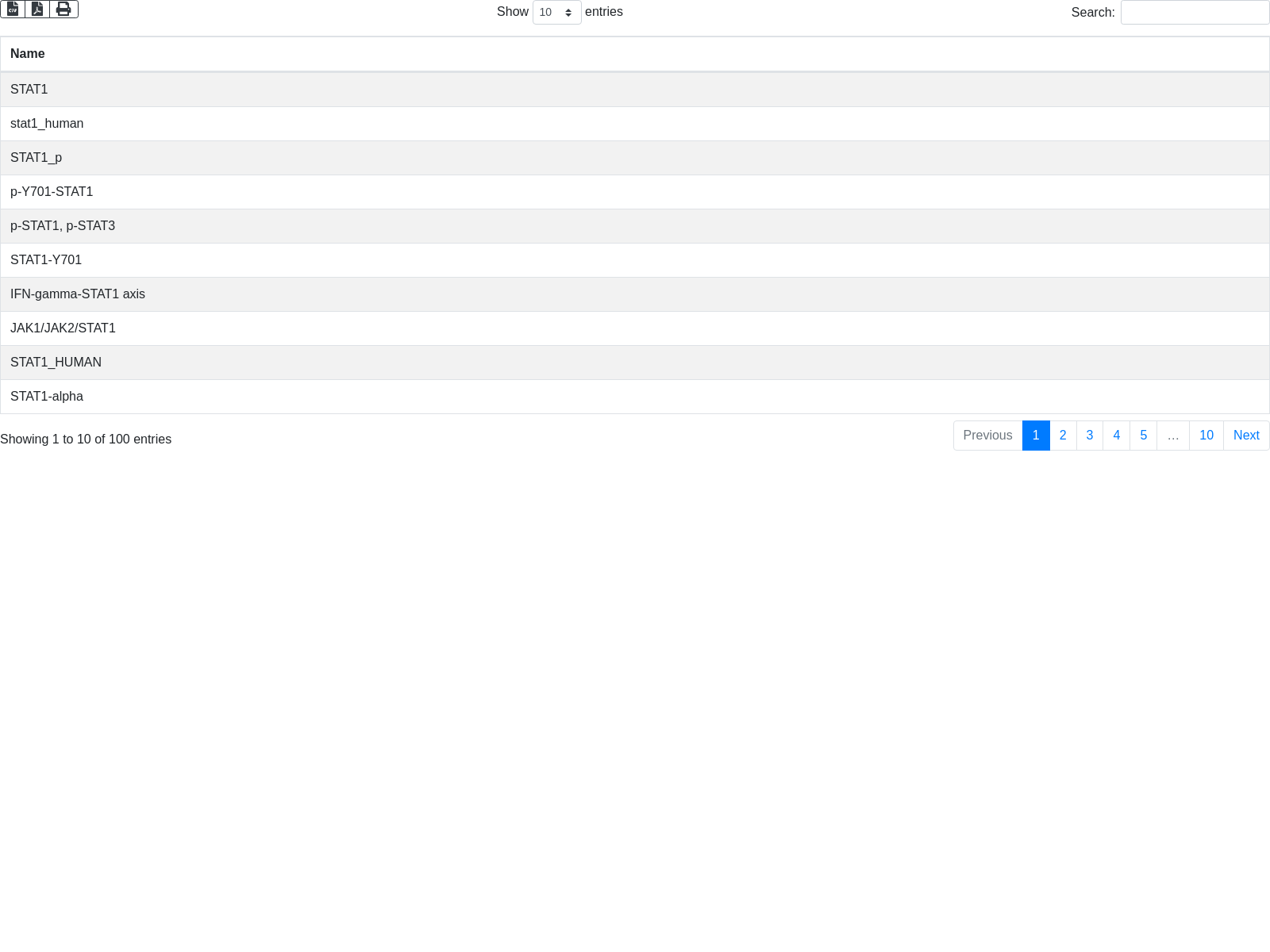Screen dimensions: 1270x952
Task: Jump to page 4
Action: coord(1117,436)
